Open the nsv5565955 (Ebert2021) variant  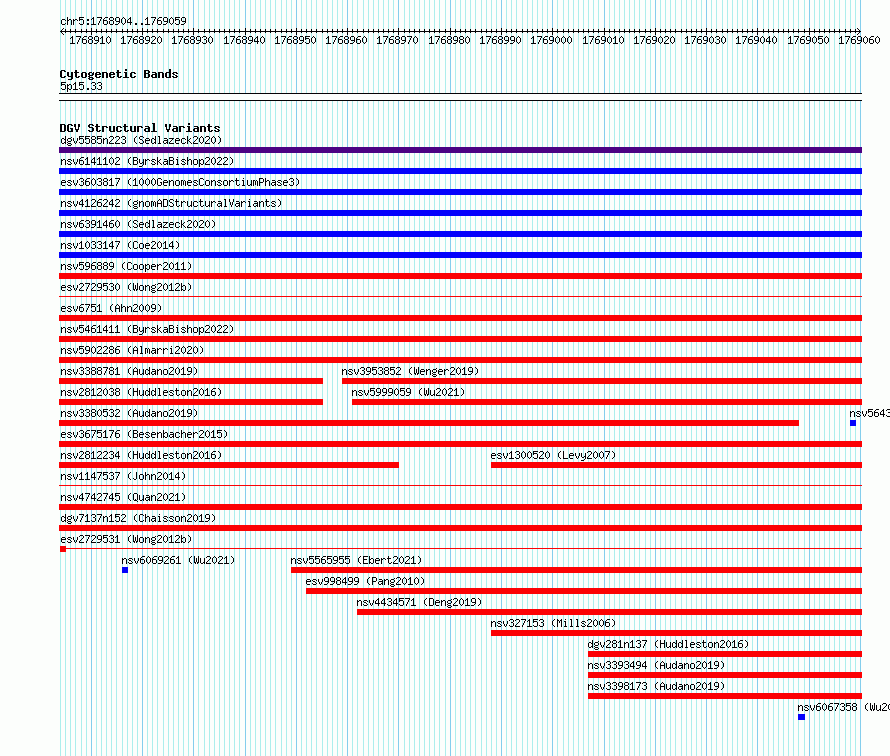click(x=356, y=560)
